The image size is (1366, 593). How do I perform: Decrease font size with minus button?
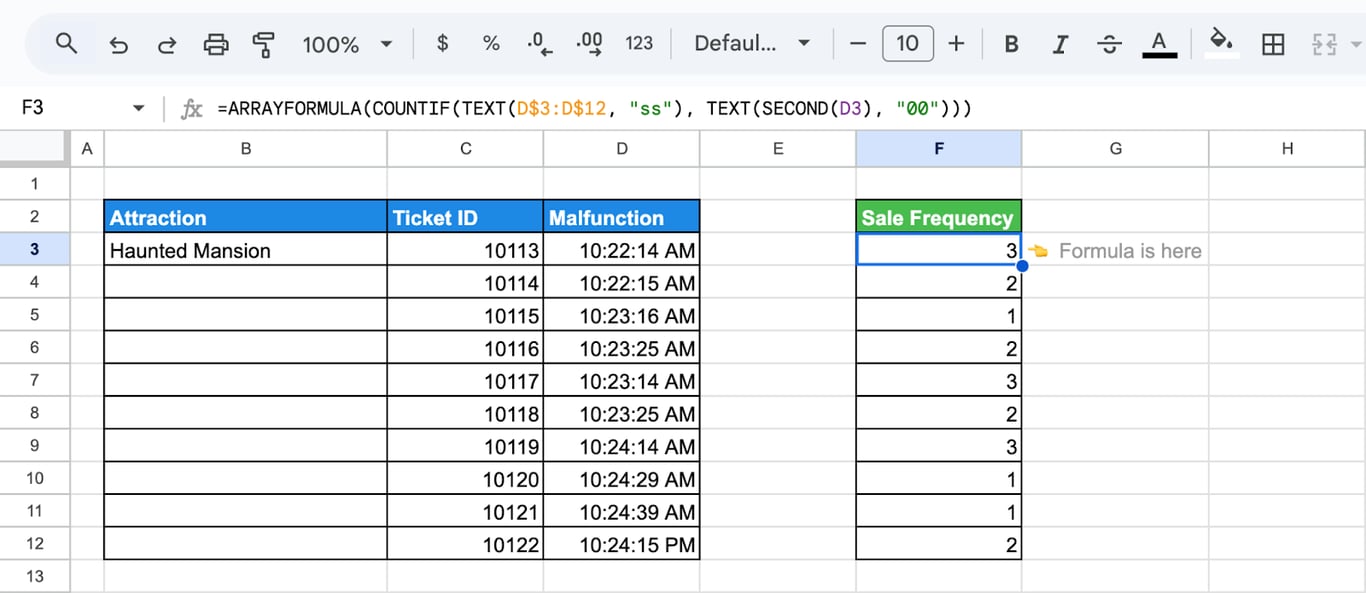858,43
